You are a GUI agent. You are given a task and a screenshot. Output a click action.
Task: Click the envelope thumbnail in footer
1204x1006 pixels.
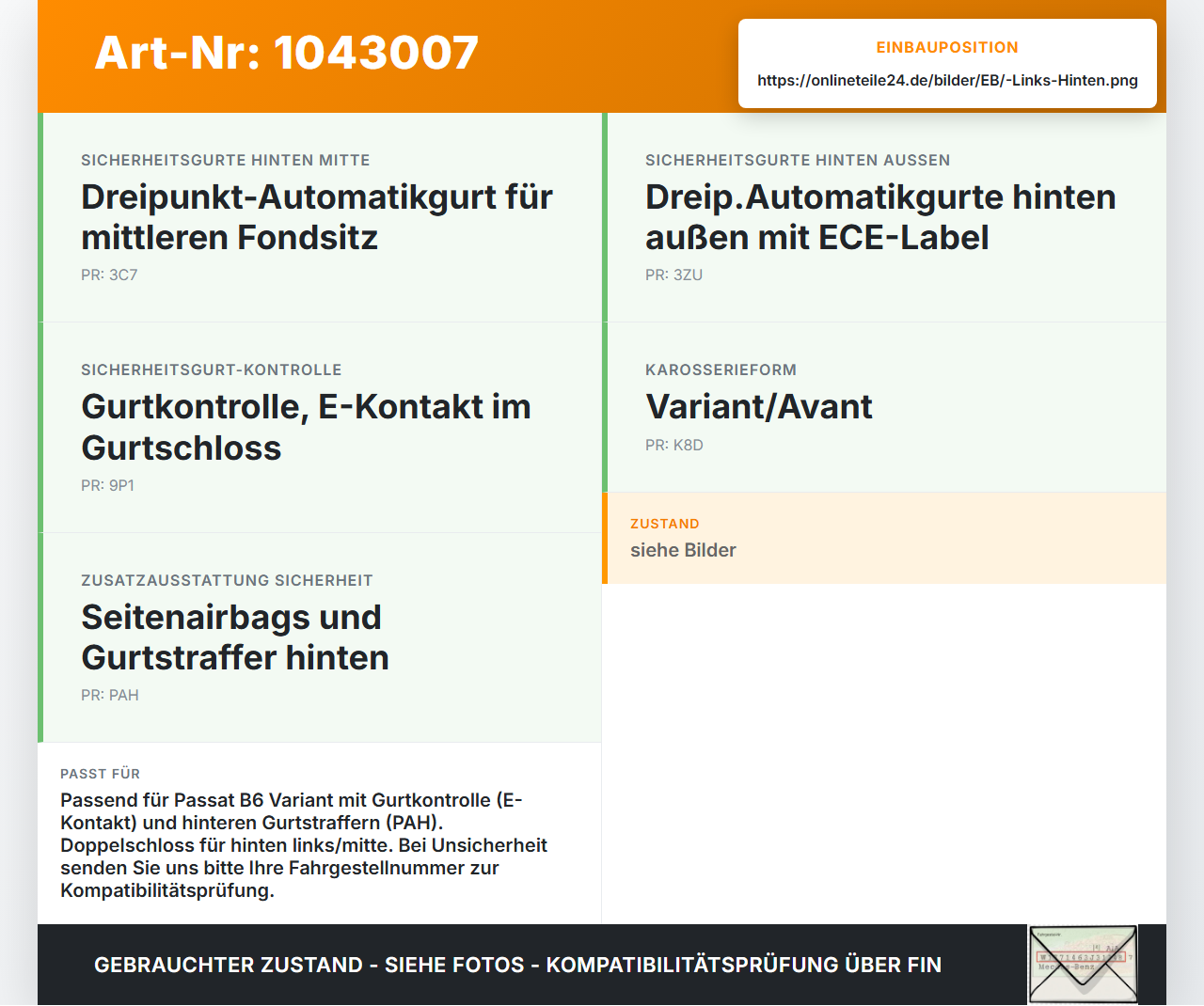point(1083,965)
